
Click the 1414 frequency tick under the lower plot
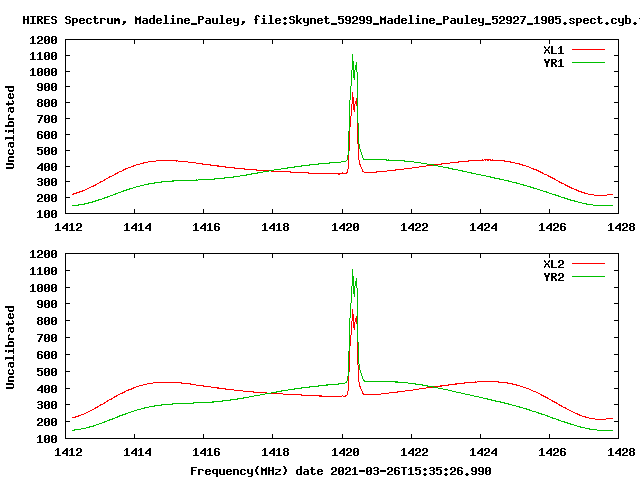pos(137,452)
